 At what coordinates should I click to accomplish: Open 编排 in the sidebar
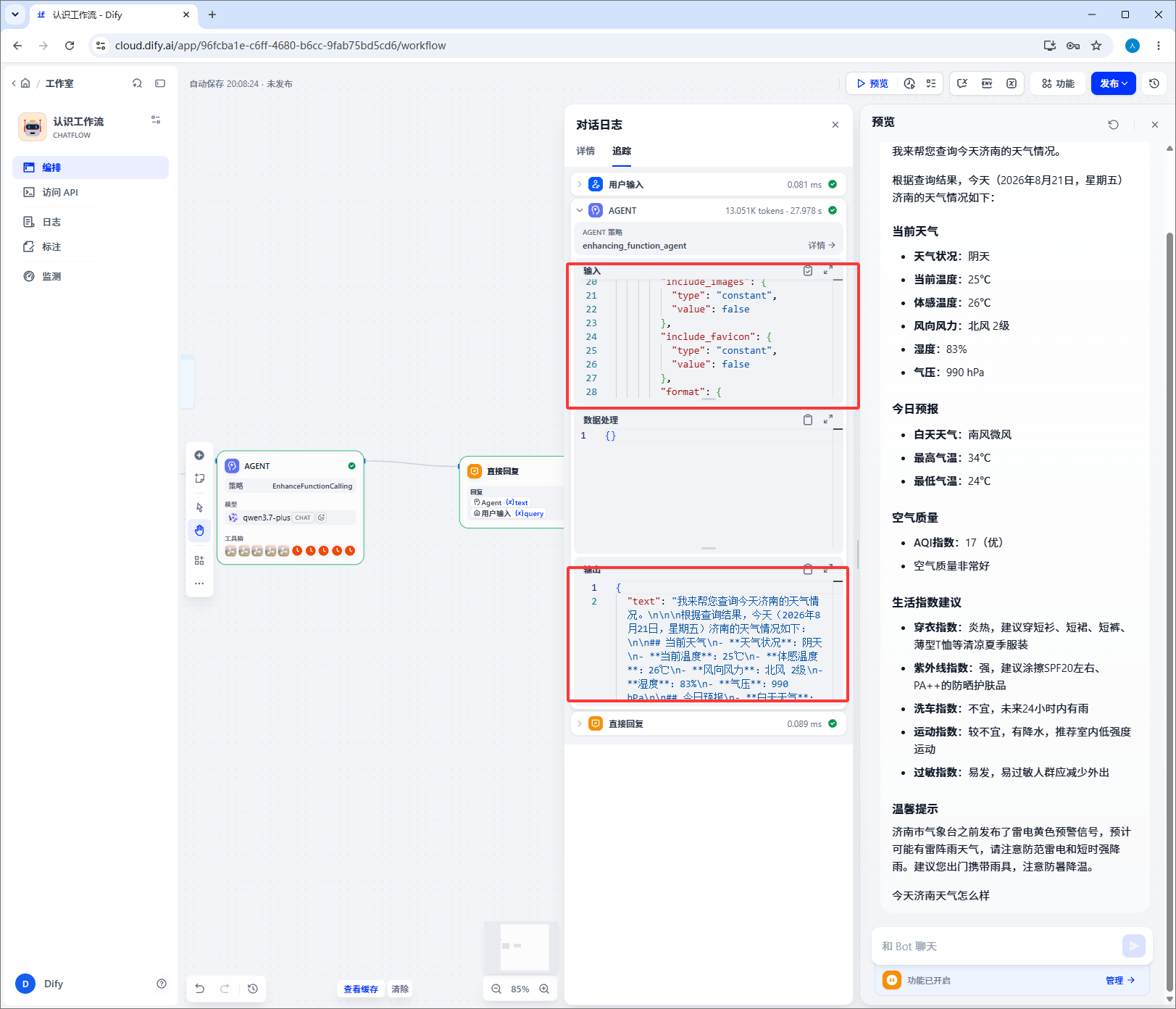91,167
